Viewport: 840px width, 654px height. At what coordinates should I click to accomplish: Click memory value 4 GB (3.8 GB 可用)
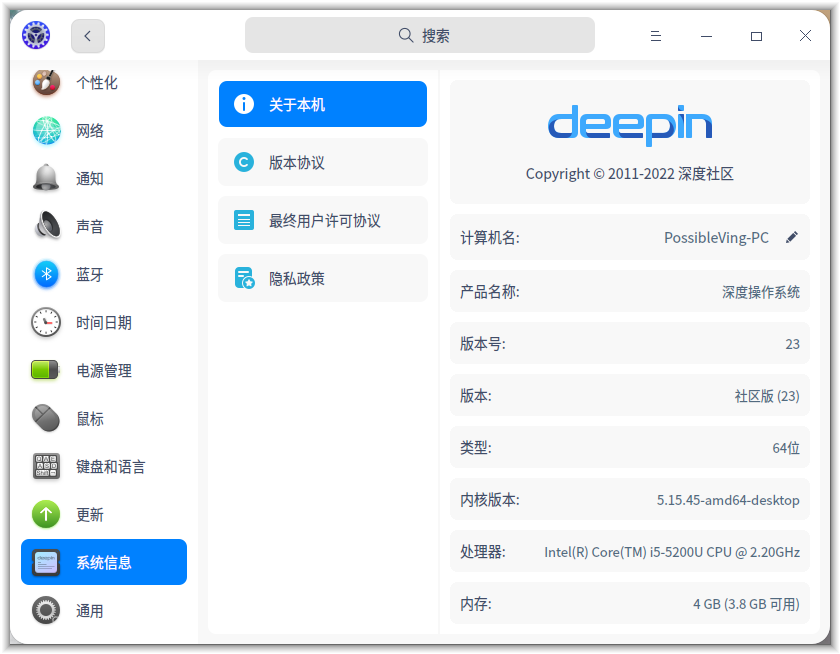coord(746,604)
